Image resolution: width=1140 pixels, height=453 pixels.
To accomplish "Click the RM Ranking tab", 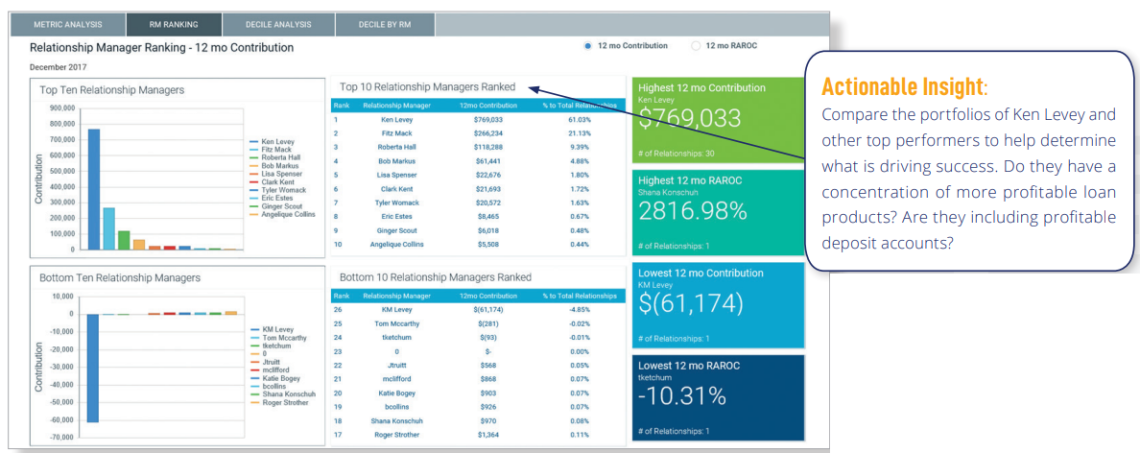I will coord(174,24).
